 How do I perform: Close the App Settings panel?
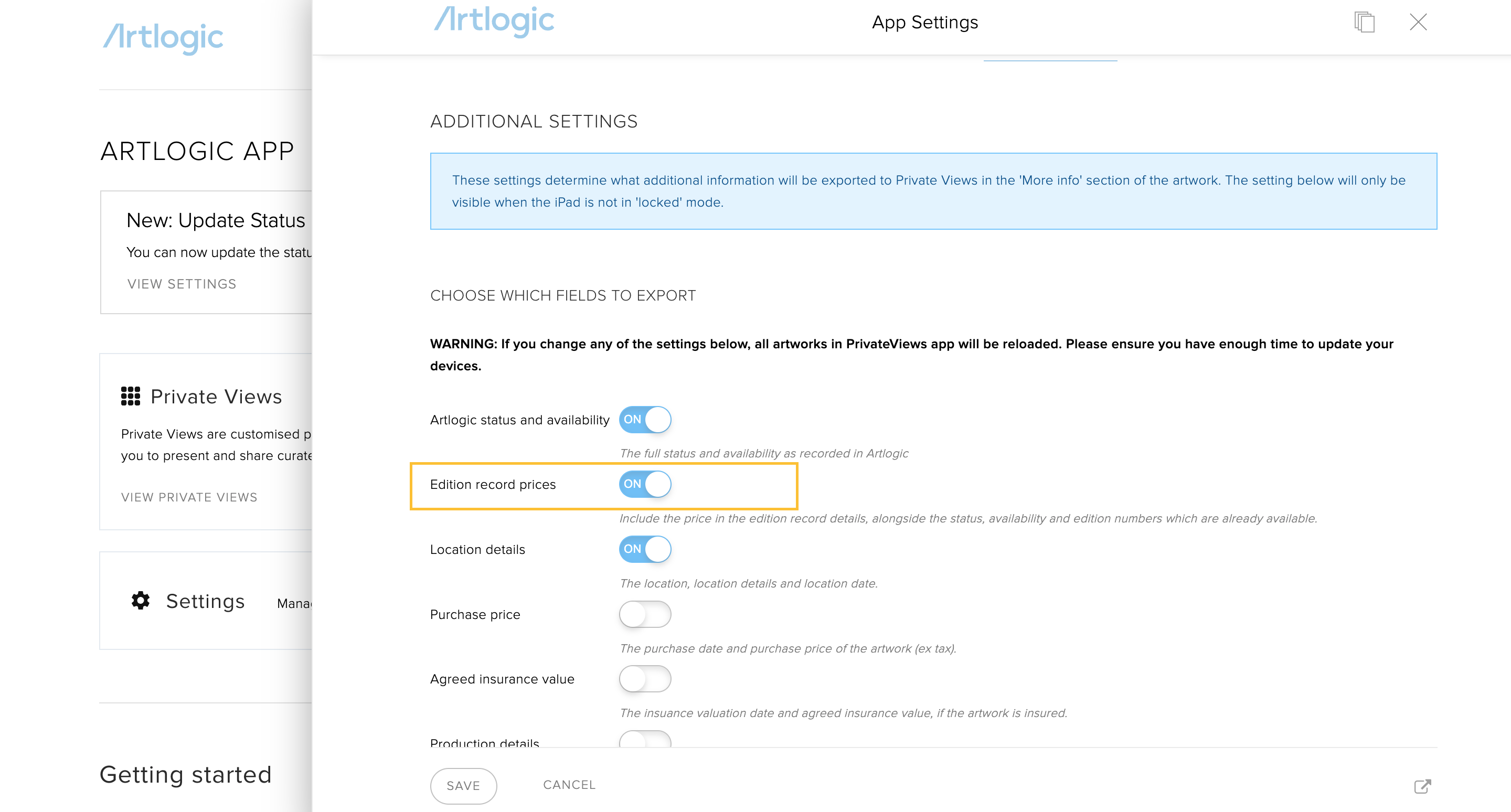tap(1418, 22)
